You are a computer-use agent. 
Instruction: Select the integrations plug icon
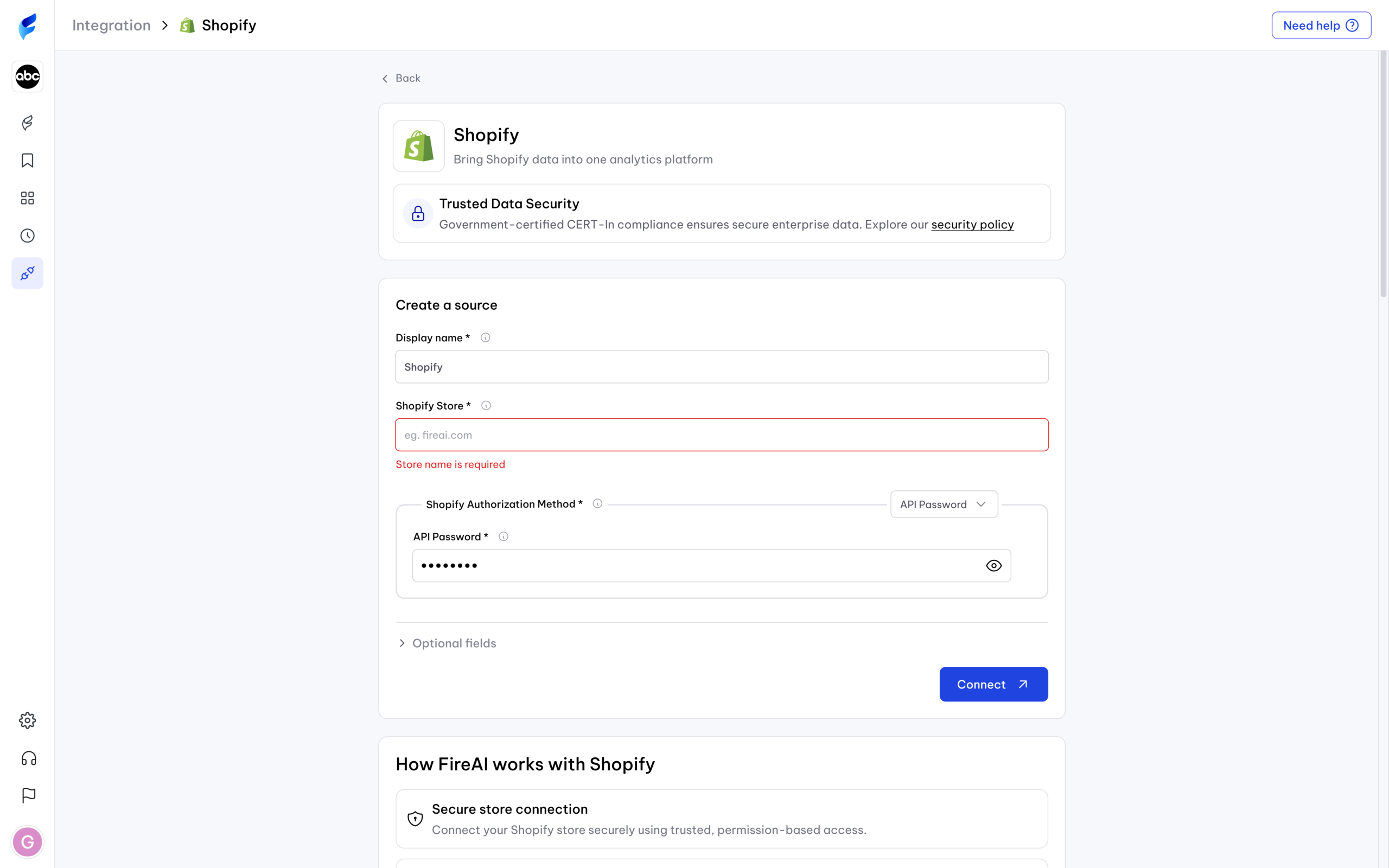pos(27,273)
